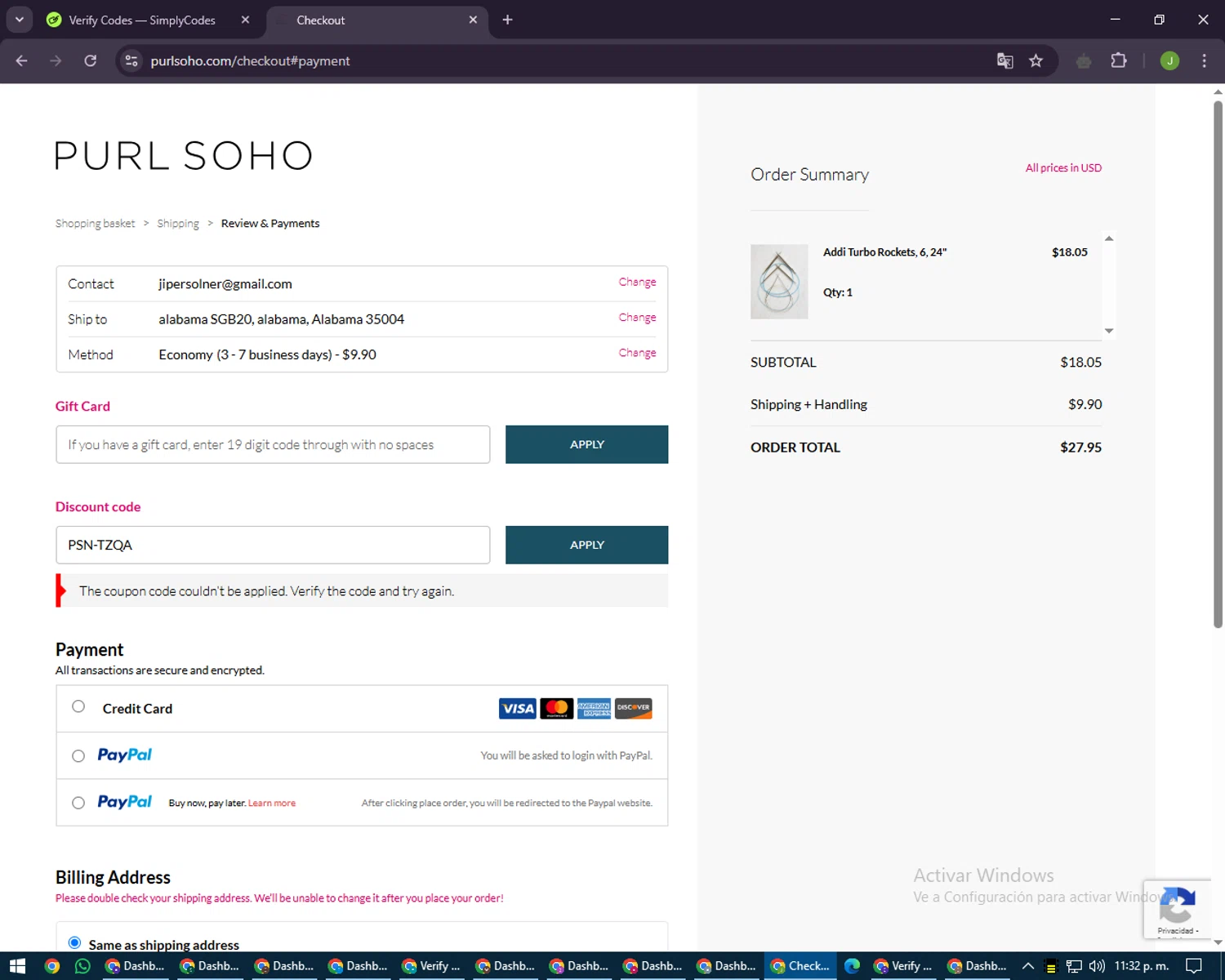Click the Mastercard logo
The width and height of the screenshot is (1225, 980).
tap(557, 708)
